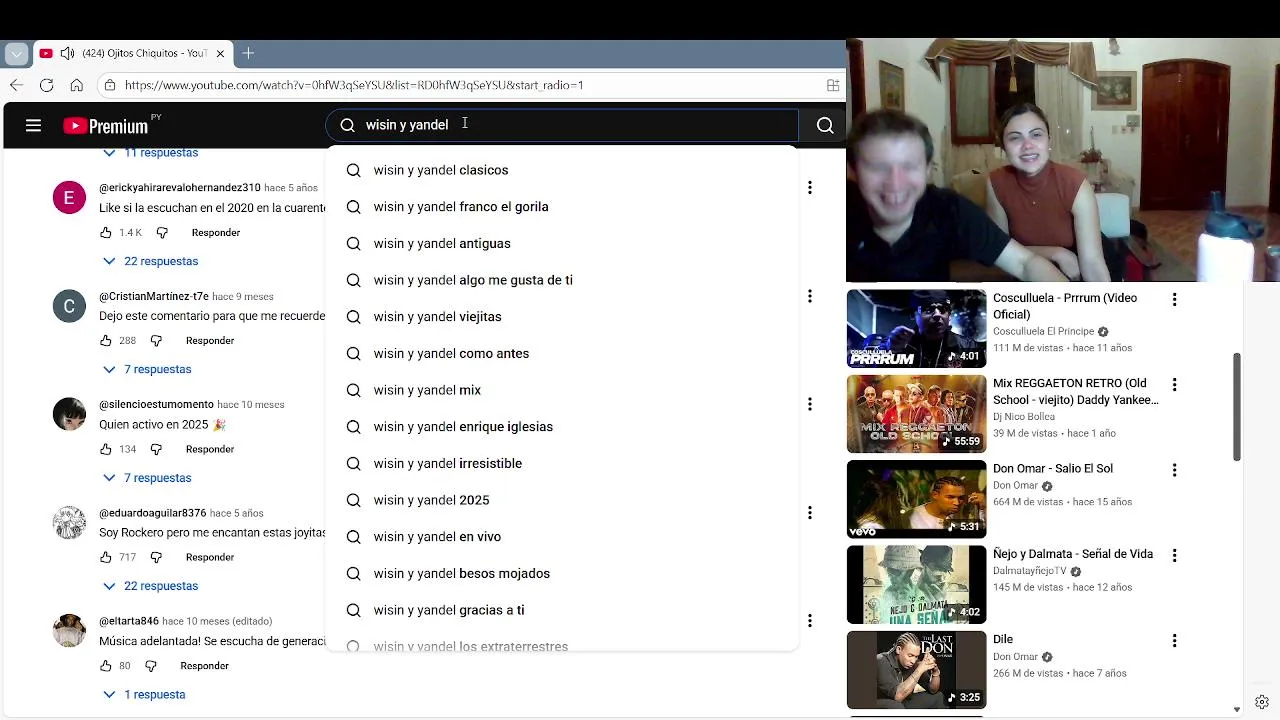Open settings gear at bottom right corner
The height and width of the screenshot is (720, 1280).
1262,702
